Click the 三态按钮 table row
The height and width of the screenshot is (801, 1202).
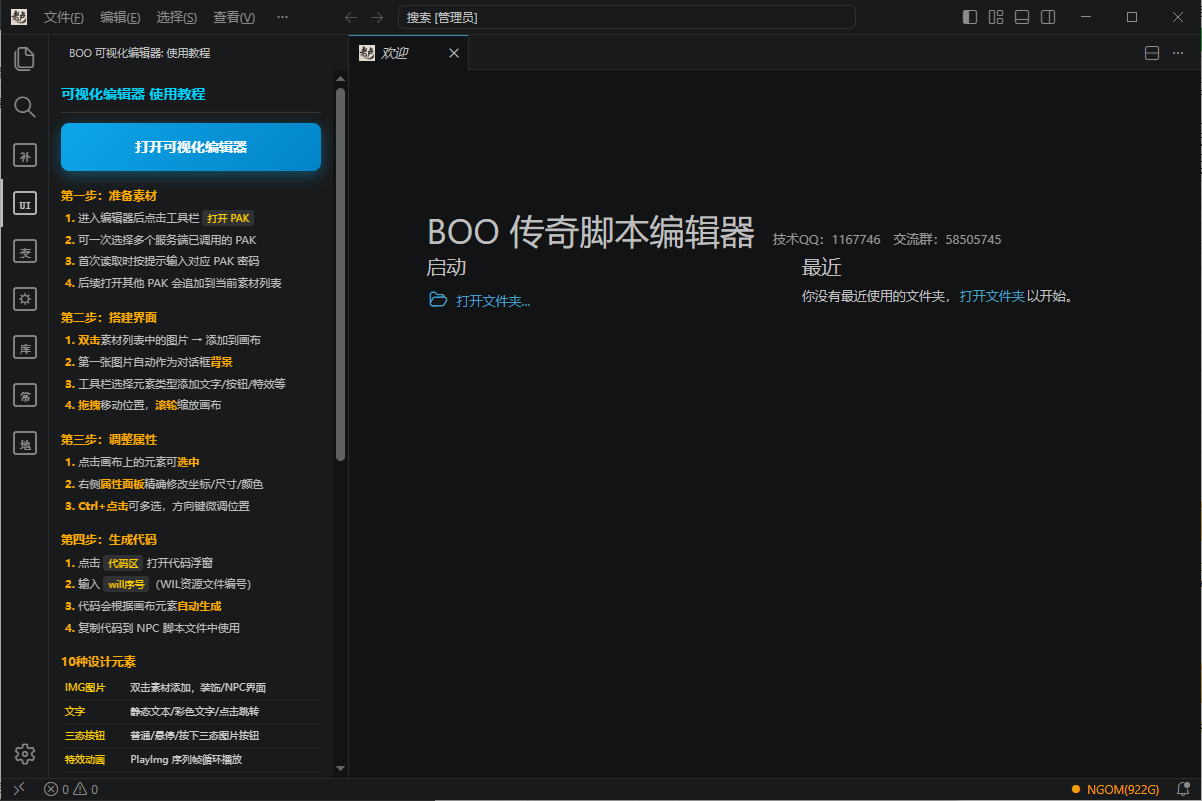(191, 735)
